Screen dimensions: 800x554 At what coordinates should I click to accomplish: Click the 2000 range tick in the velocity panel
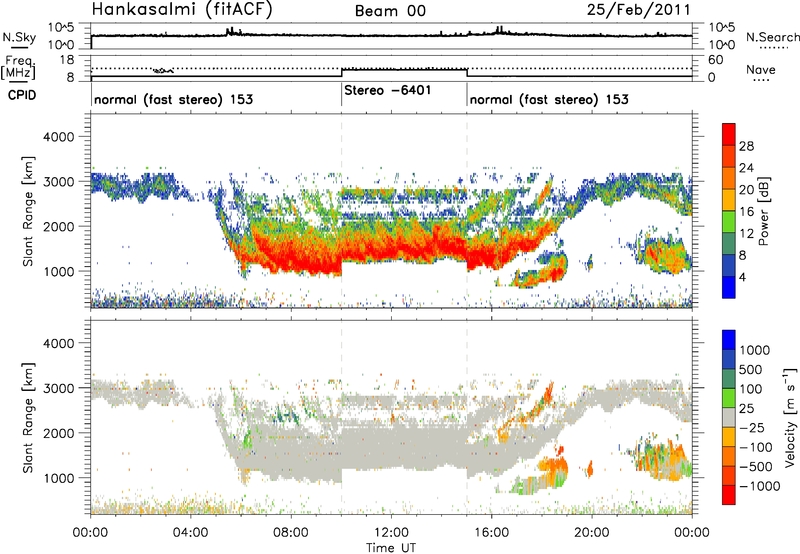58,433
